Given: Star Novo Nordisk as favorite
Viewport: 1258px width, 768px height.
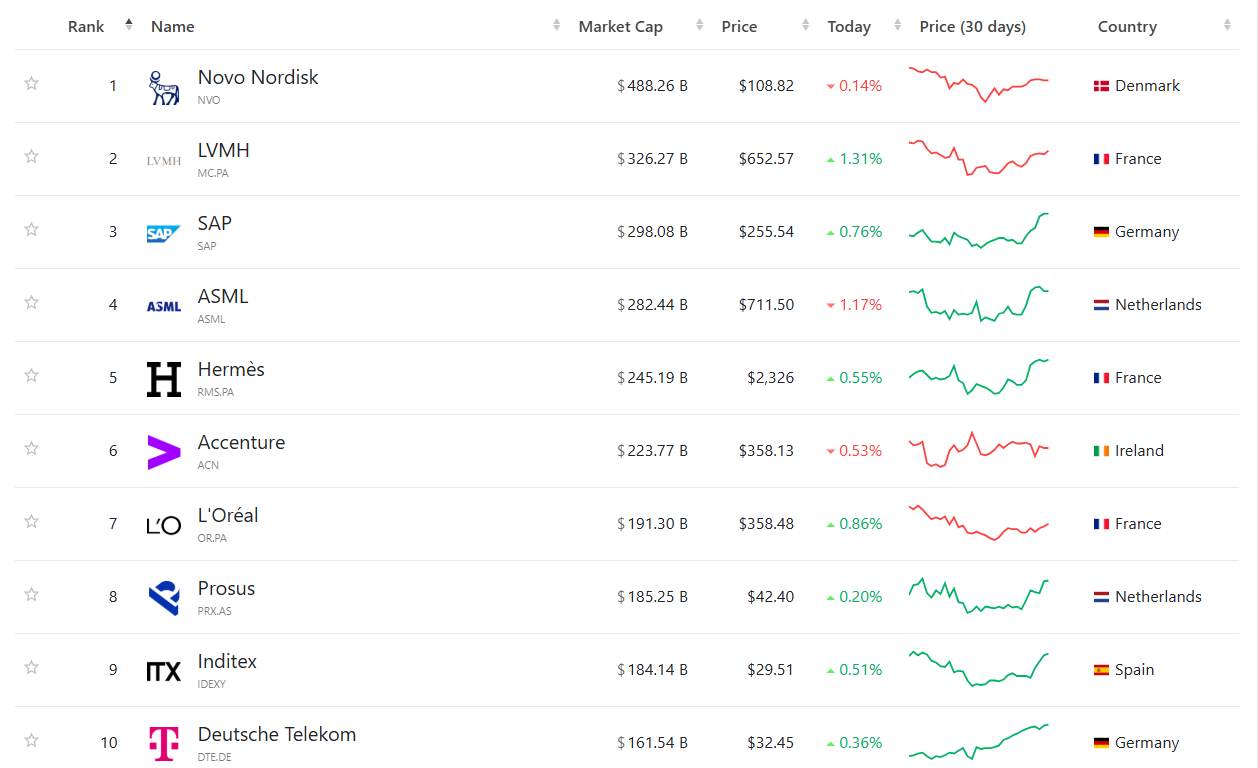Looking at the screenshot, I should pos(31,84).
